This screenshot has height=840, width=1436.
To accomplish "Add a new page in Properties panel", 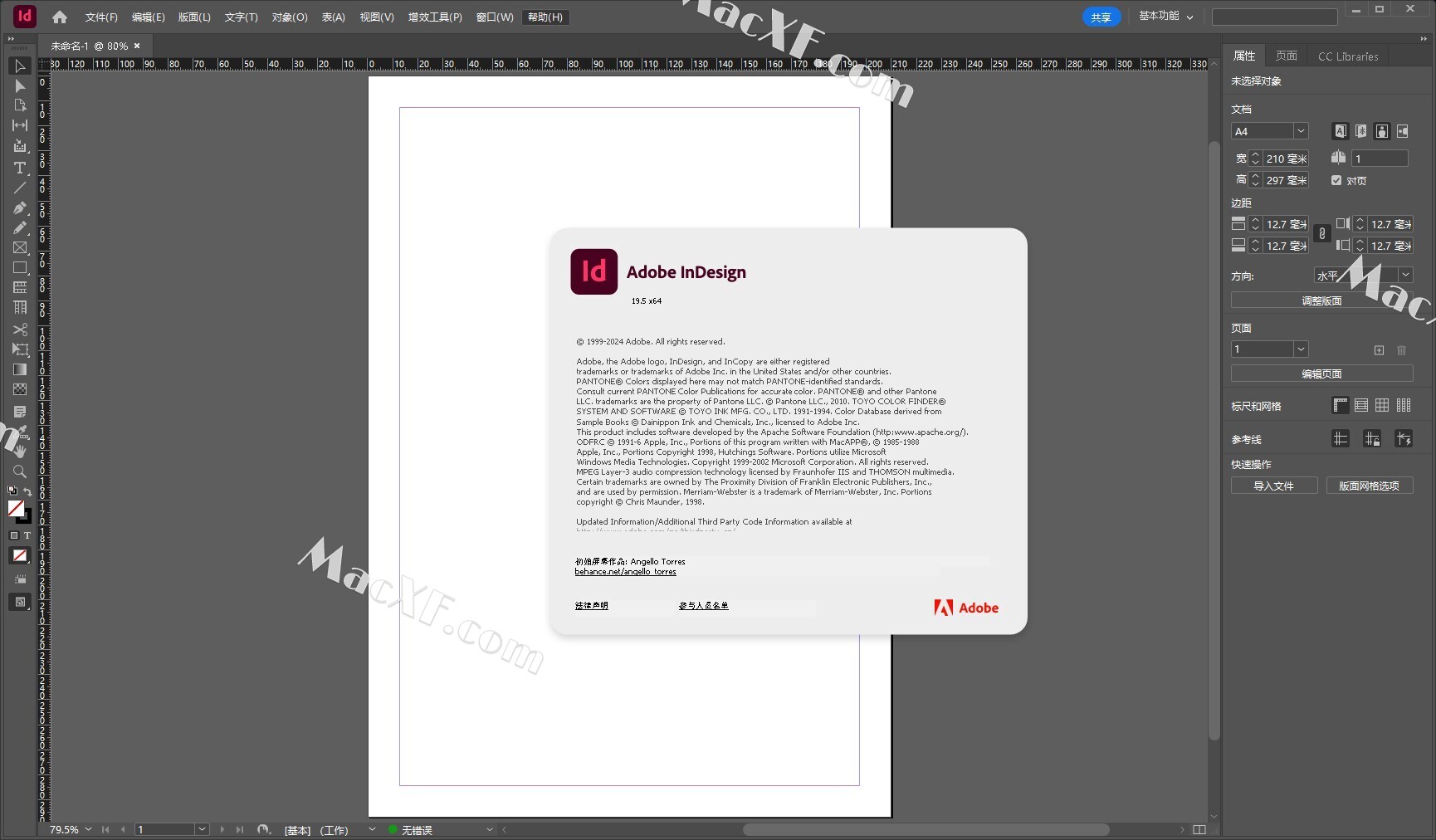I will click(x=1379, y=350).
